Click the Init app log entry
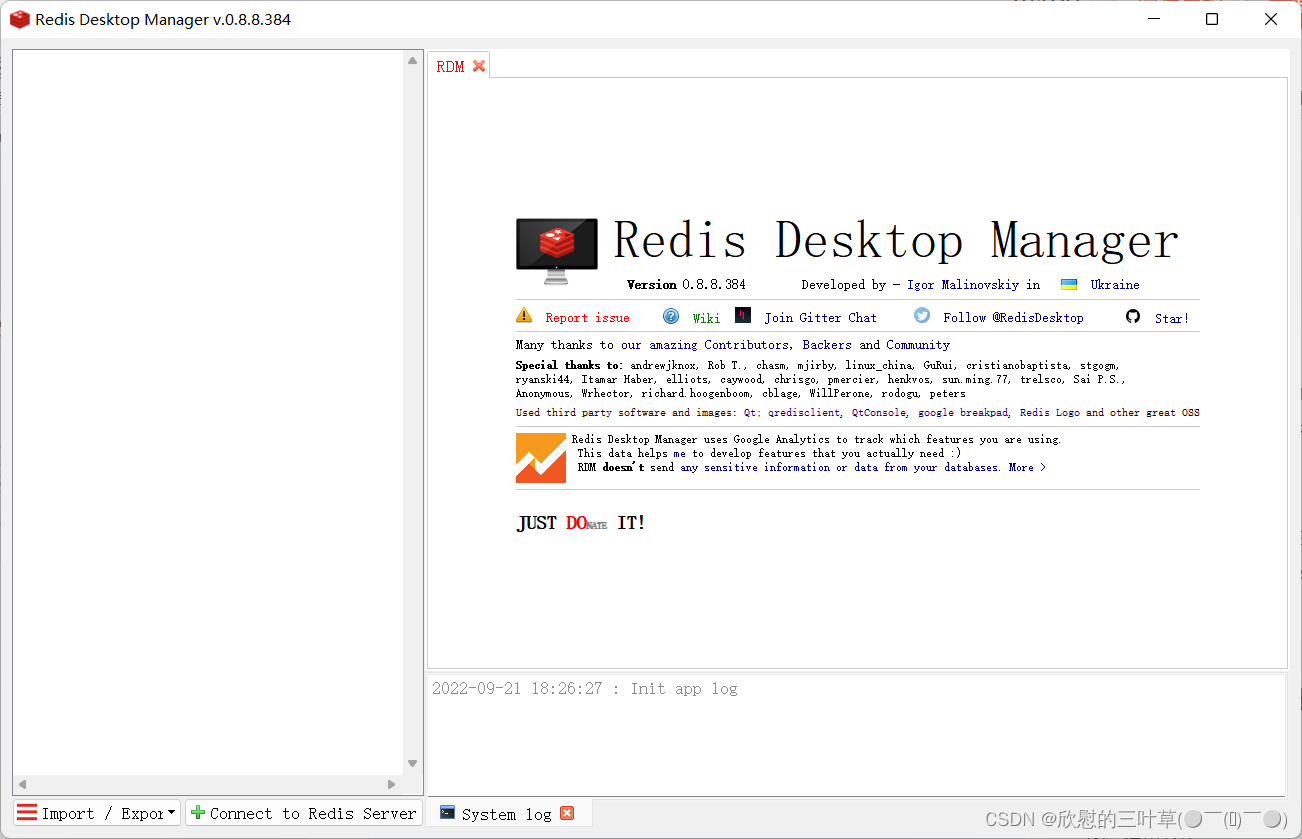This screenshot has height=839, width=1302. (x=585, y=689)
